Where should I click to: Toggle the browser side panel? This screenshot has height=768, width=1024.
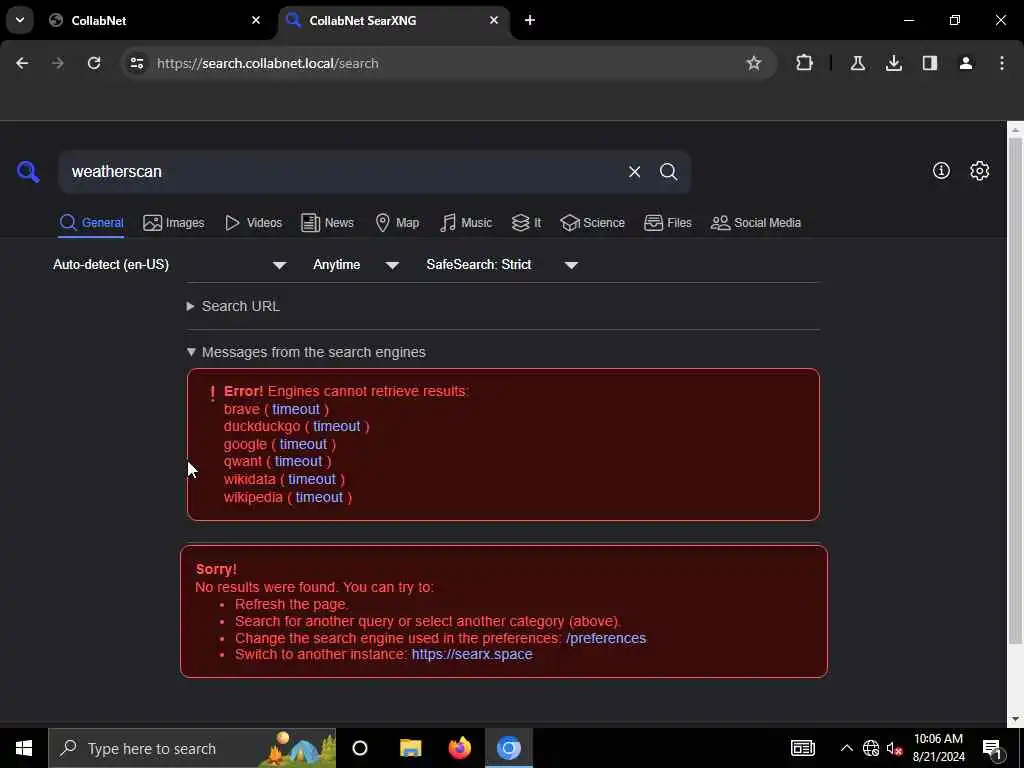929,63
